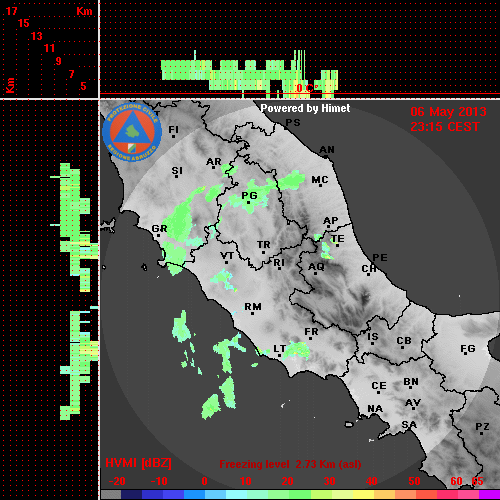Viewport: 500px width, 500px height.
Task: Click the 30 value on the dBZ scale
Action: coord(329,481)
